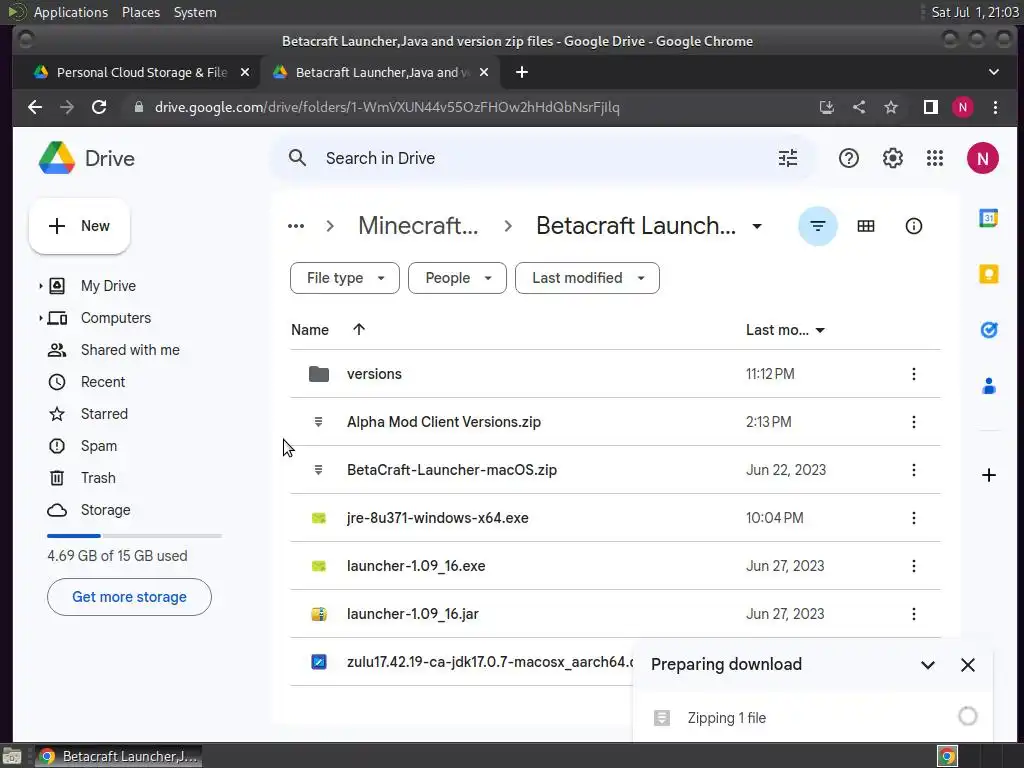Open the Last modified filter dropdown
The height and width of the screenshot is (768, 1024).
tap(587, 278)
